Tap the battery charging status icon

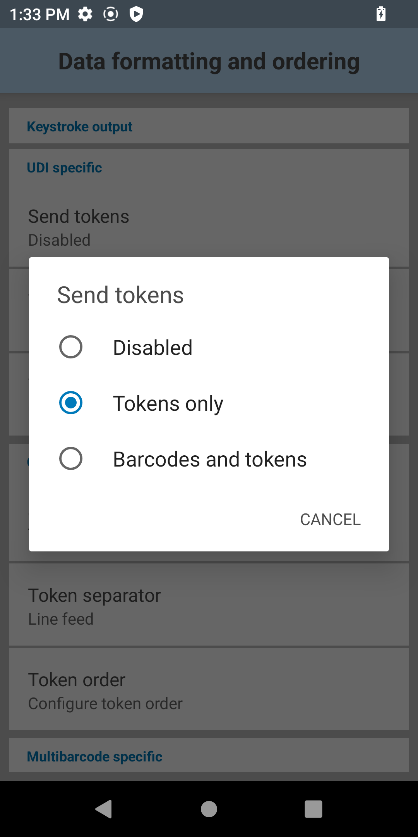tap(381, 14)
